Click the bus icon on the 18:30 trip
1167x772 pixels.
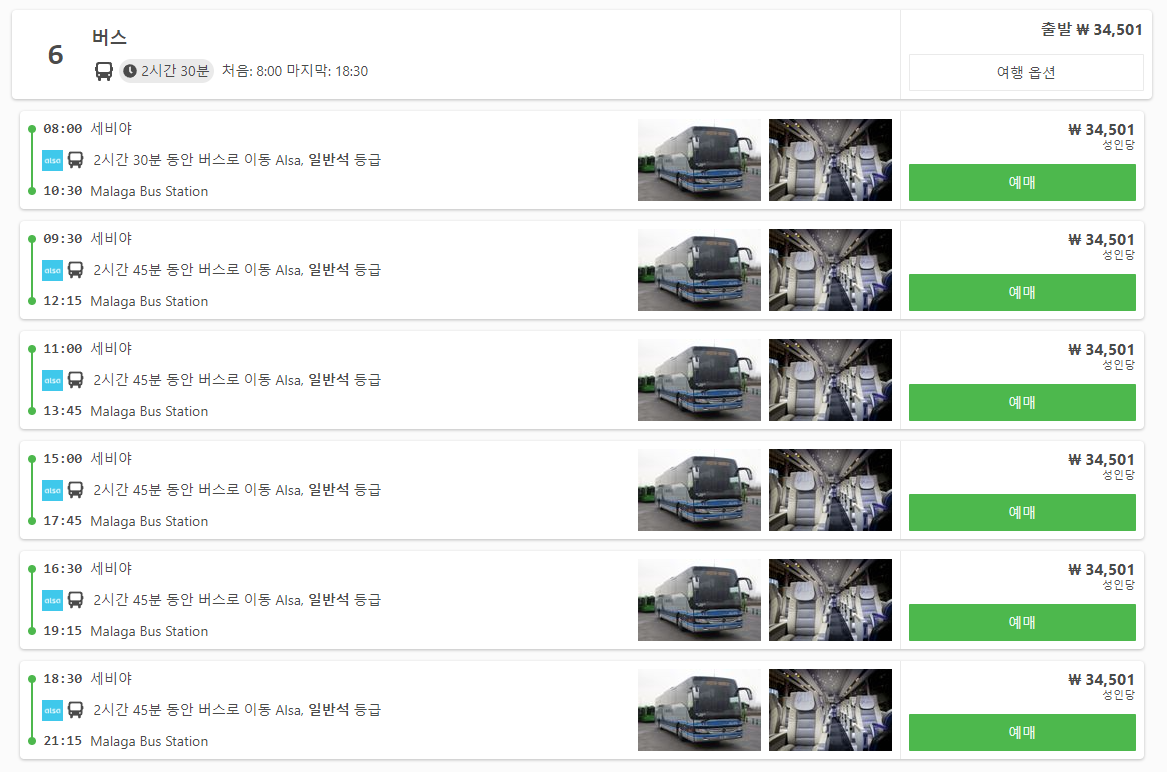[x=75, y=710]
